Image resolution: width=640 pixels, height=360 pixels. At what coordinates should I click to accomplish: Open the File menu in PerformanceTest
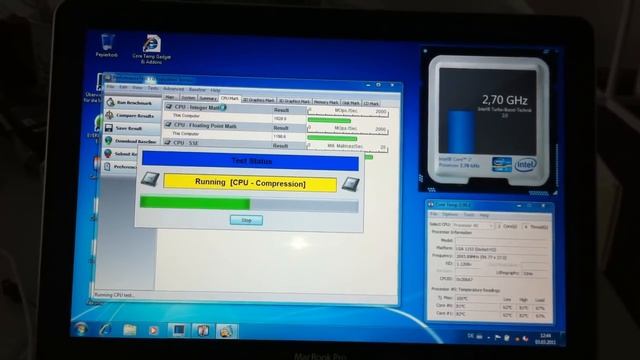click(111, 87)
